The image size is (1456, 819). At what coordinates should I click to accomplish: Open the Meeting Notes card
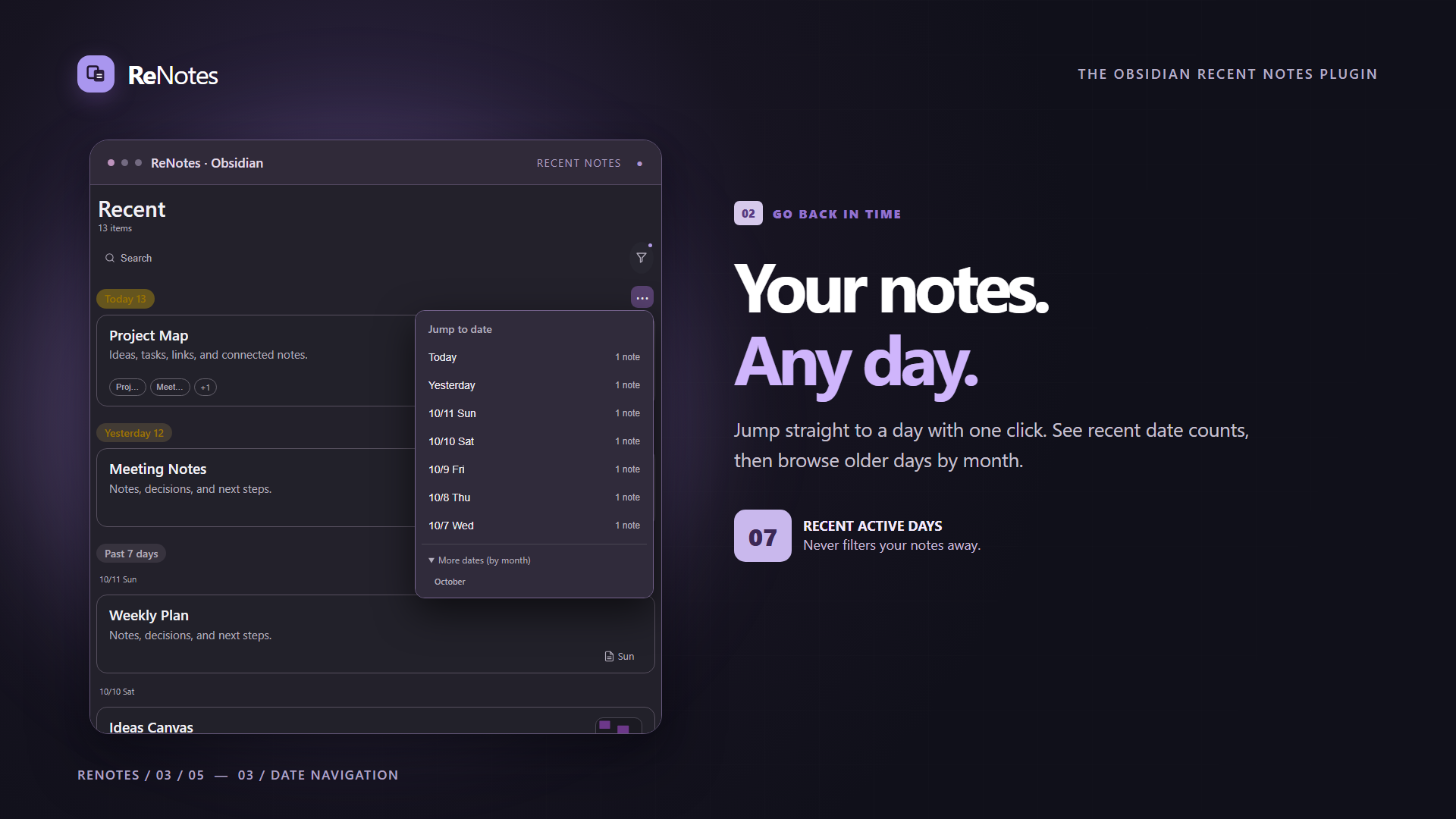coord(256,488)
